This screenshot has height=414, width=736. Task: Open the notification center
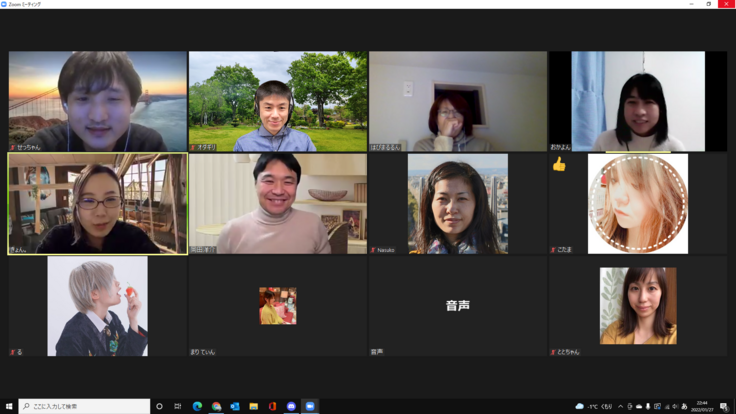pyautogui.click(x=724, y=406)
